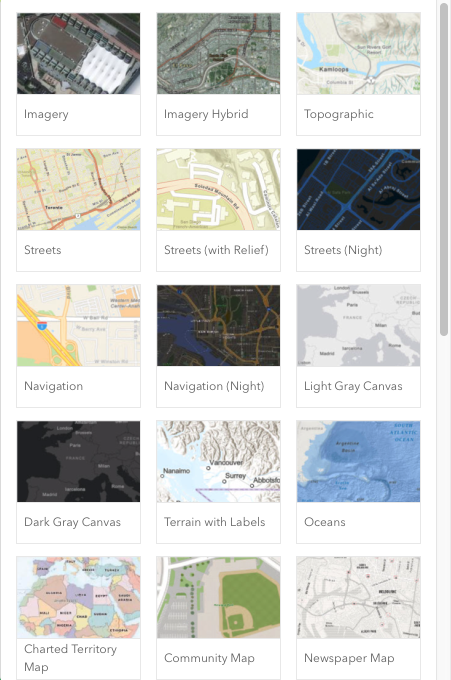The image size is (451, 680).
Task: Select the Charted Territory Map thumbnail
Action: pyautogui.click(x=78, y=598)
